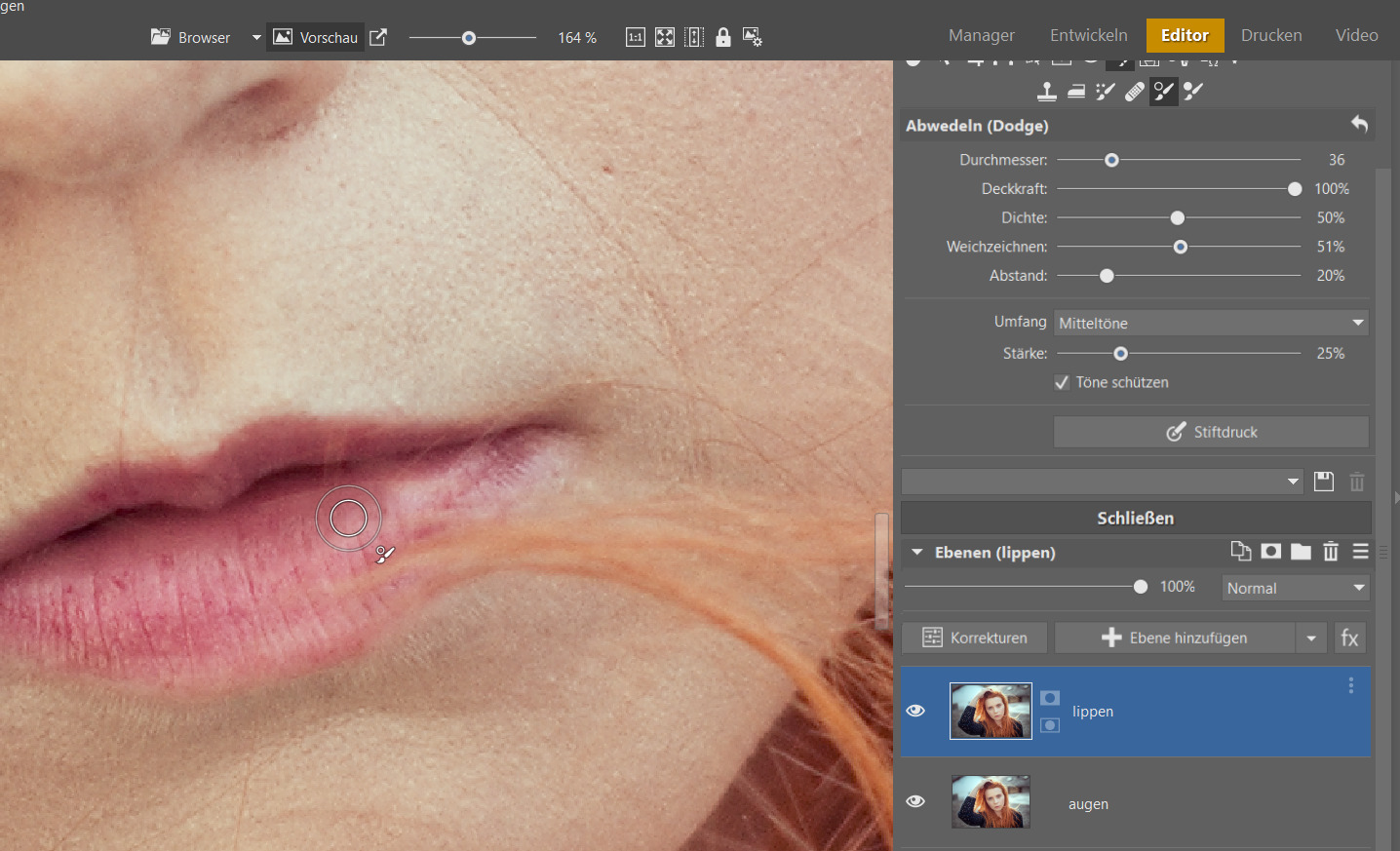Select the lippen layer thumbnail
Image resolution: width=1400 pixels, height=851 pixels.
click(x=991, y=711)
